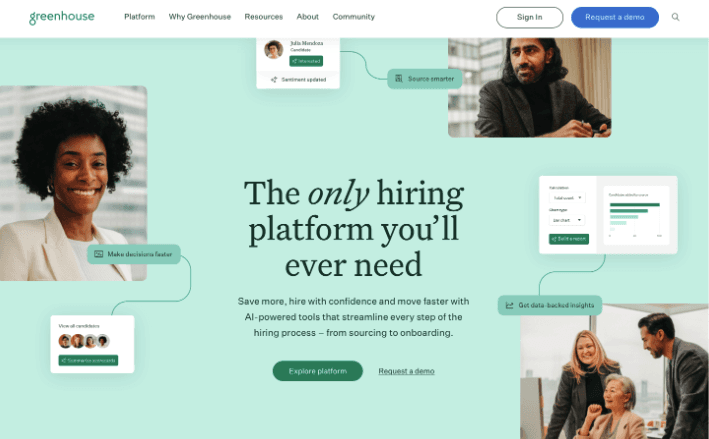709x439 pixels.
Task: Click the candidate avatars under View all candidates
Action: pos(84,340)
